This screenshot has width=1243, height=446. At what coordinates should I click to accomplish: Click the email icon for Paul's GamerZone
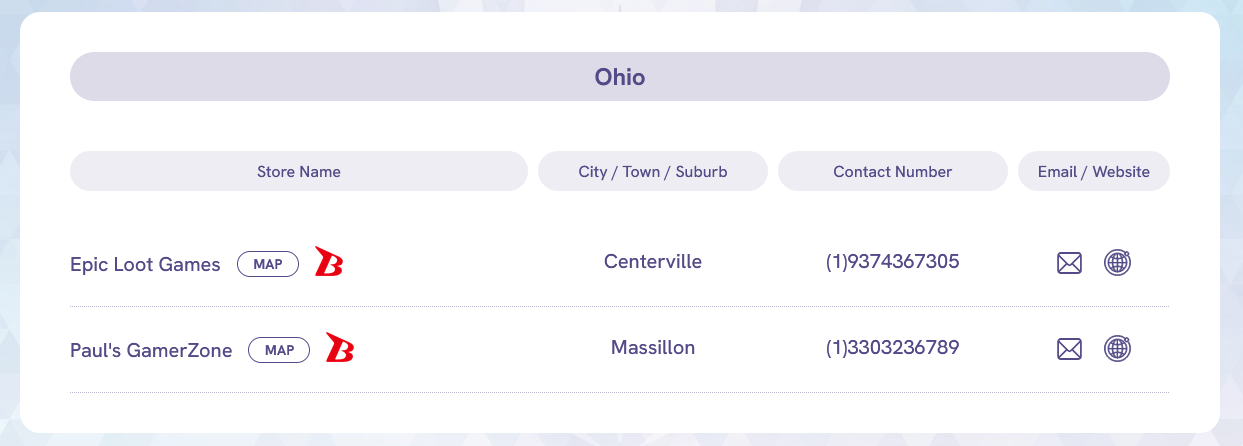[x=1069, y=349]
